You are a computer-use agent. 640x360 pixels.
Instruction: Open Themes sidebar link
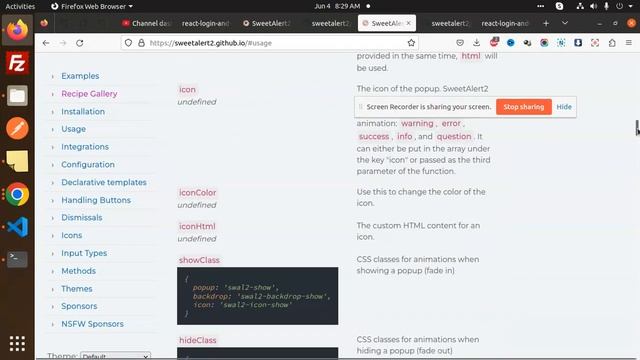point(77,289)
